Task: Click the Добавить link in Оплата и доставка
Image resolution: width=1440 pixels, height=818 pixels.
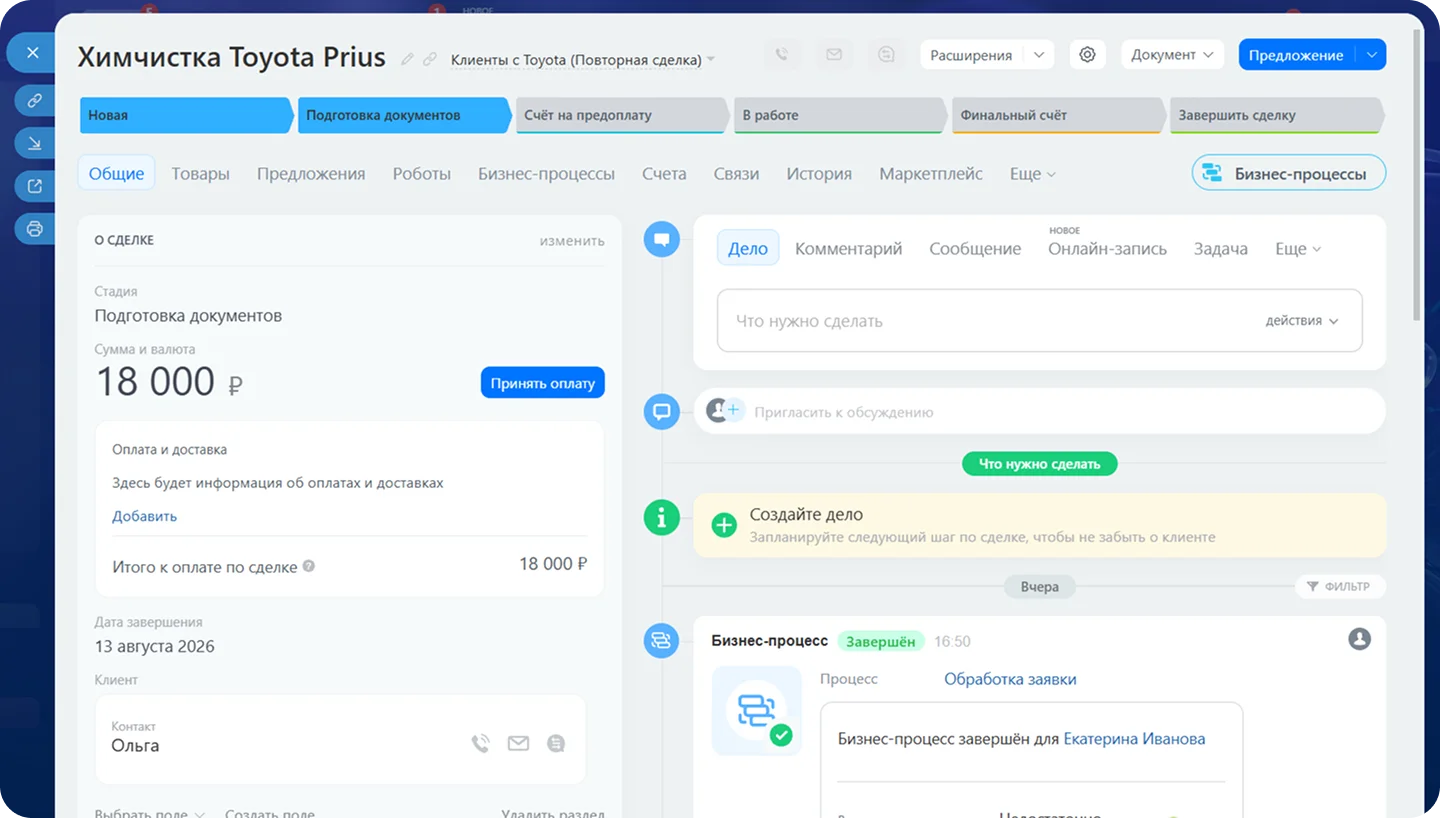Action: coord(144,516)
